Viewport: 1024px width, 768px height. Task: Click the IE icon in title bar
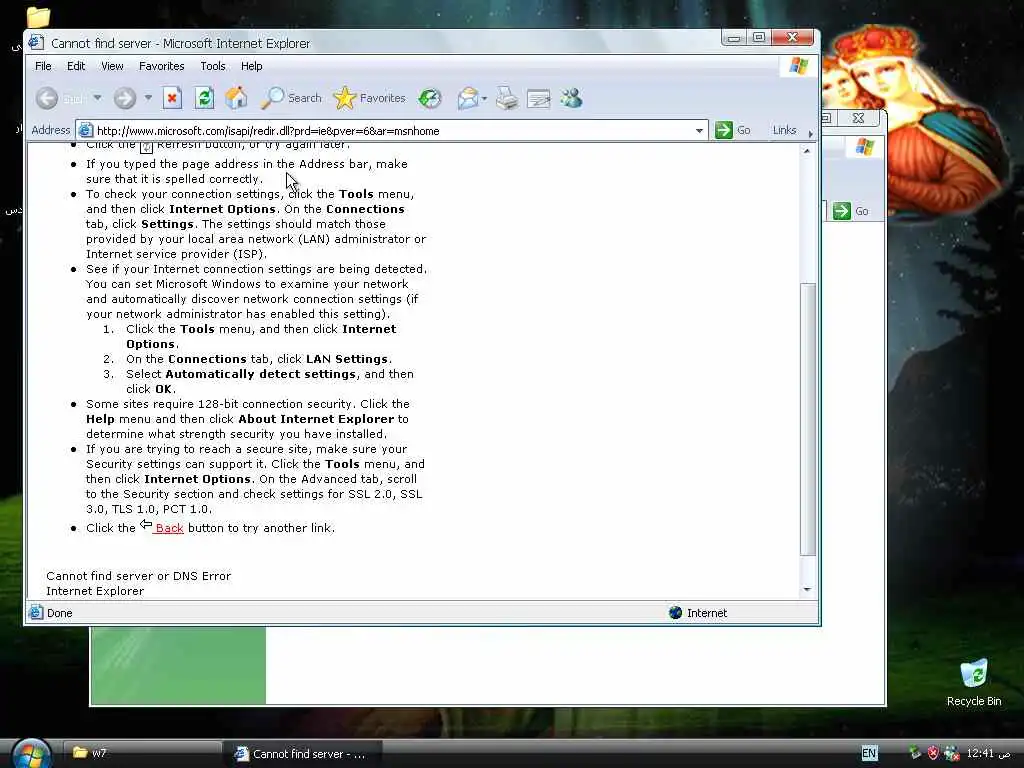coord(36,42)
